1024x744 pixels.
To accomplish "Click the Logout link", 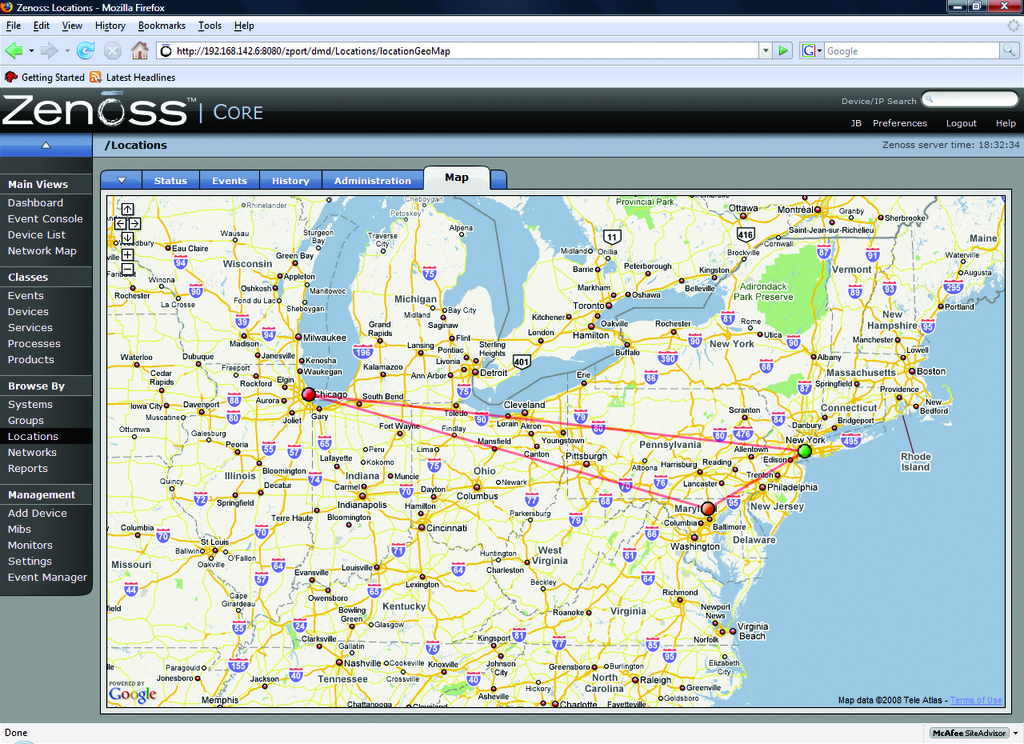I will 961,123.
